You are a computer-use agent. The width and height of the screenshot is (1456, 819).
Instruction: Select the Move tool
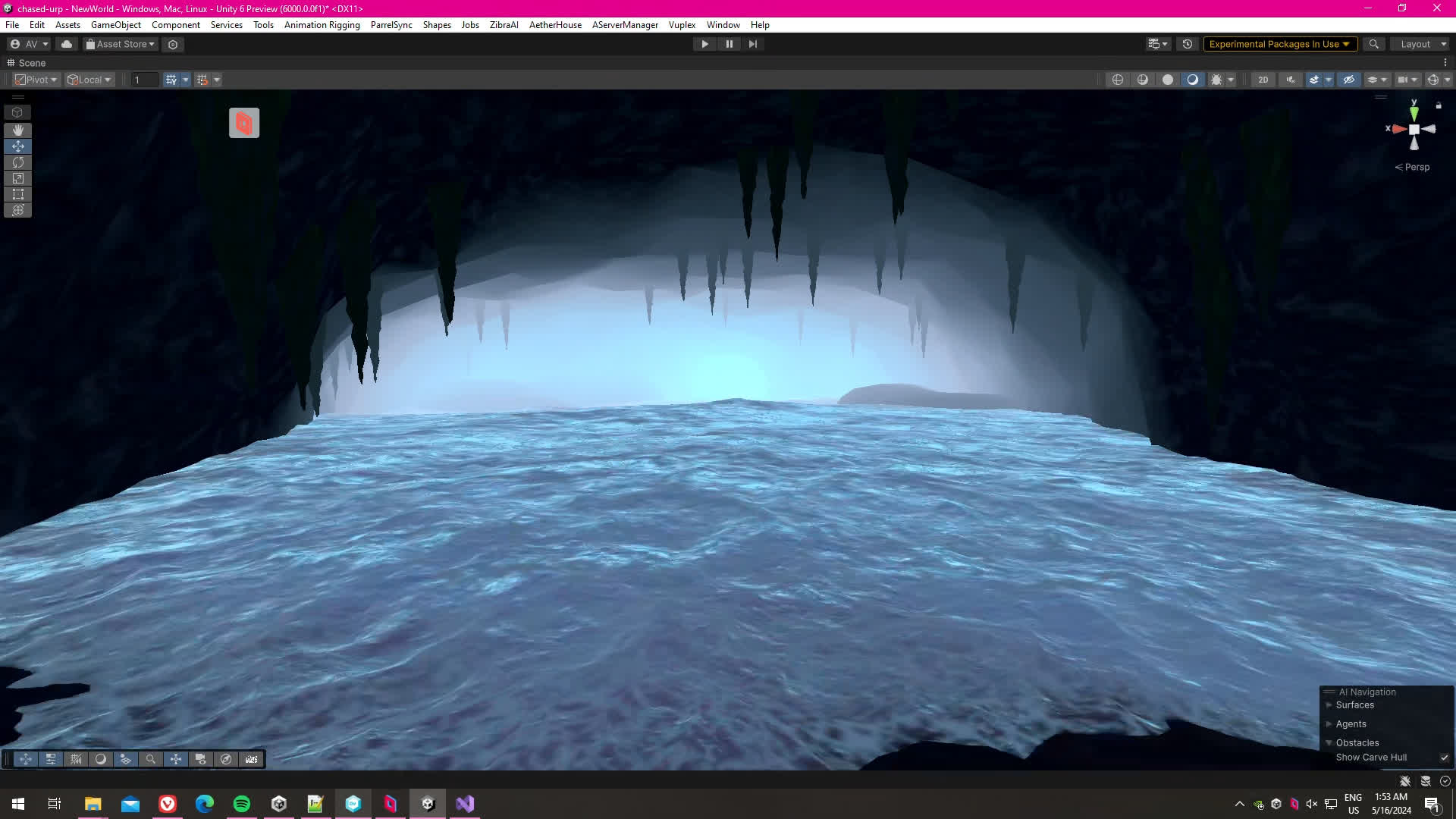[x=17, y=146]
